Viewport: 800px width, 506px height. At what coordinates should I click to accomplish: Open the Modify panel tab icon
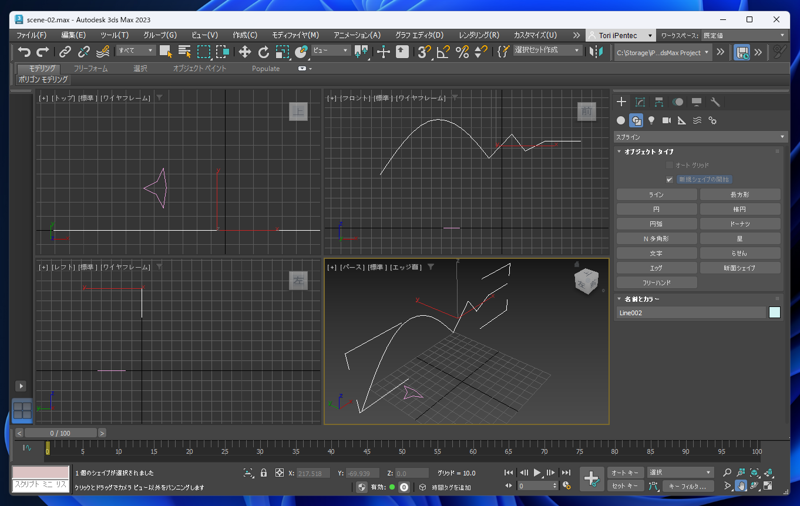tap(640, 102)
